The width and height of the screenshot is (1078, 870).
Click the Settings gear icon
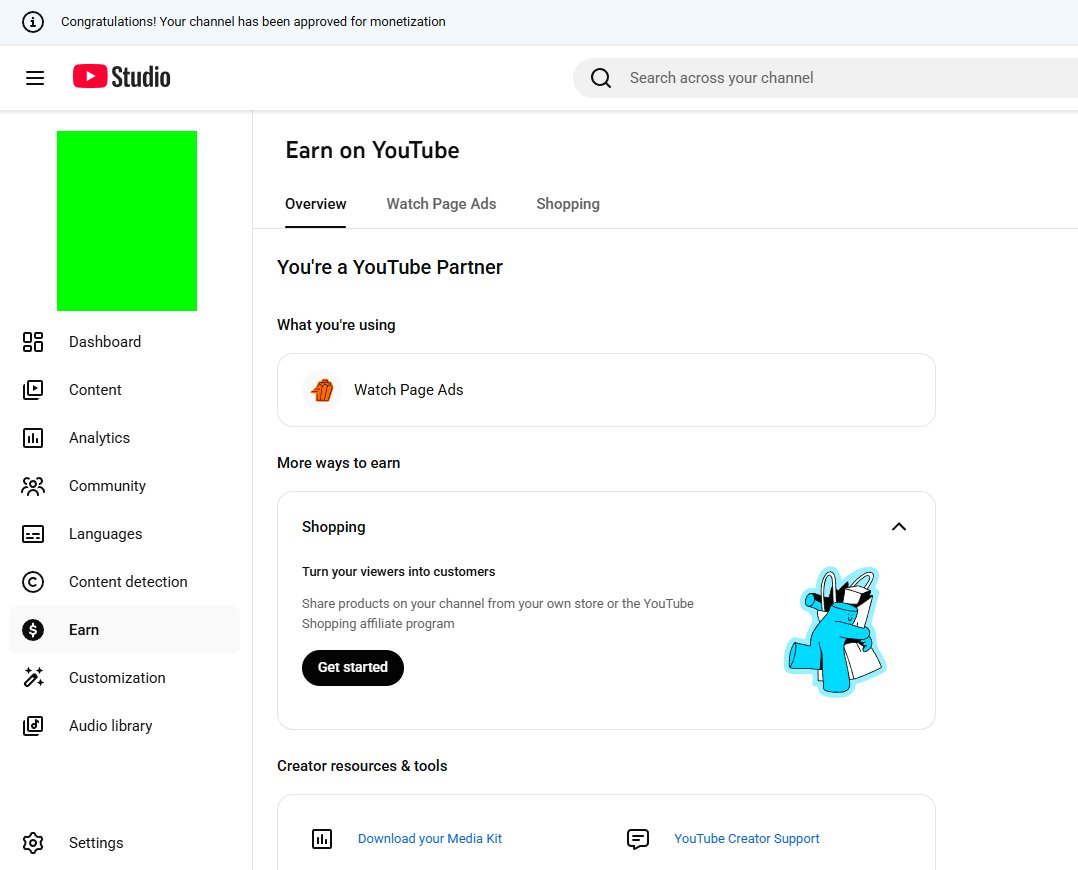click(x=33, y=842)
